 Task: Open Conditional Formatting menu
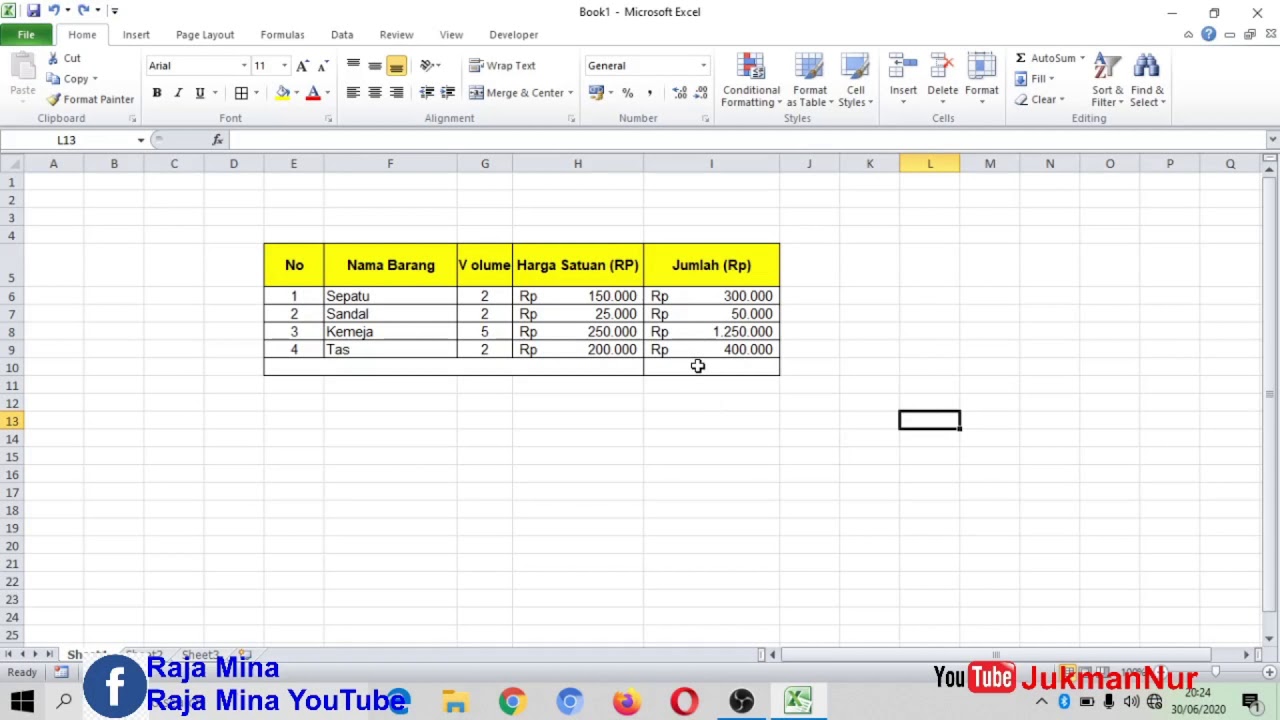[x=751, y=80]
